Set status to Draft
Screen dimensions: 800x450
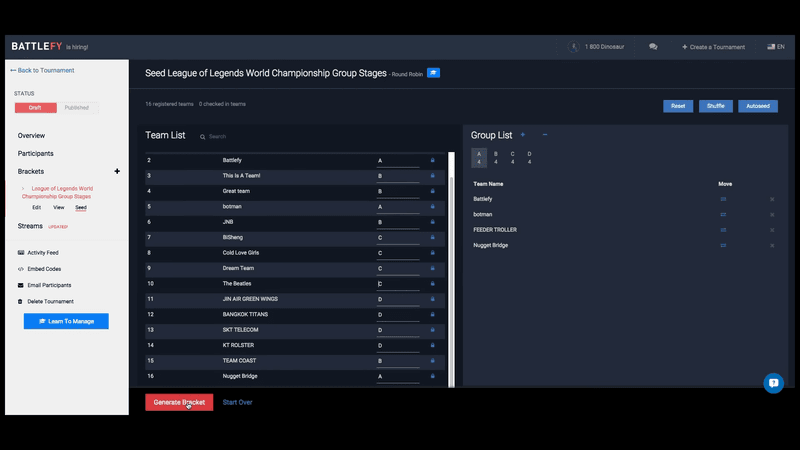[36, 108]
